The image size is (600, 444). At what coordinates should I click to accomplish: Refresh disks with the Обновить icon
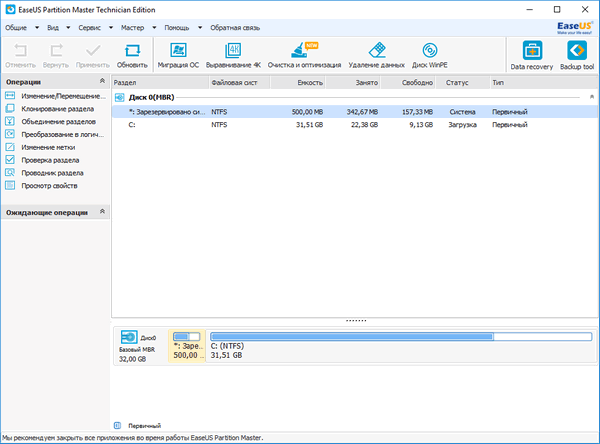coord(132,51)
